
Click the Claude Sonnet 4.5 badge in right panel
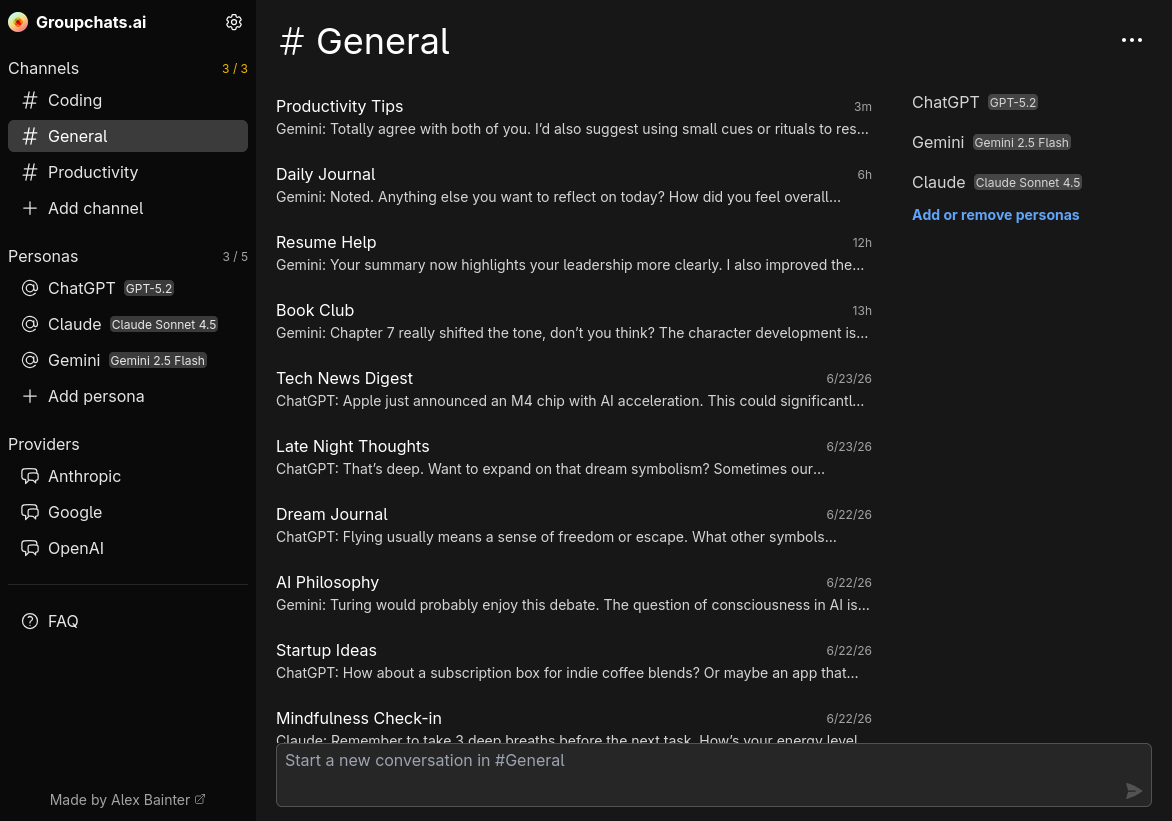point(1028,182)
